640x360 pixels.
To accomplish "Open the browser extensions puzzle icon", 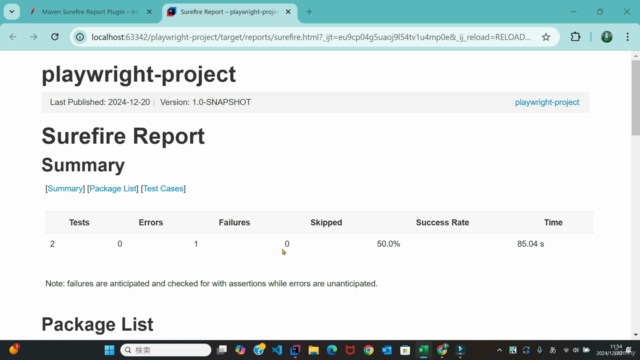I will (575, 37).
